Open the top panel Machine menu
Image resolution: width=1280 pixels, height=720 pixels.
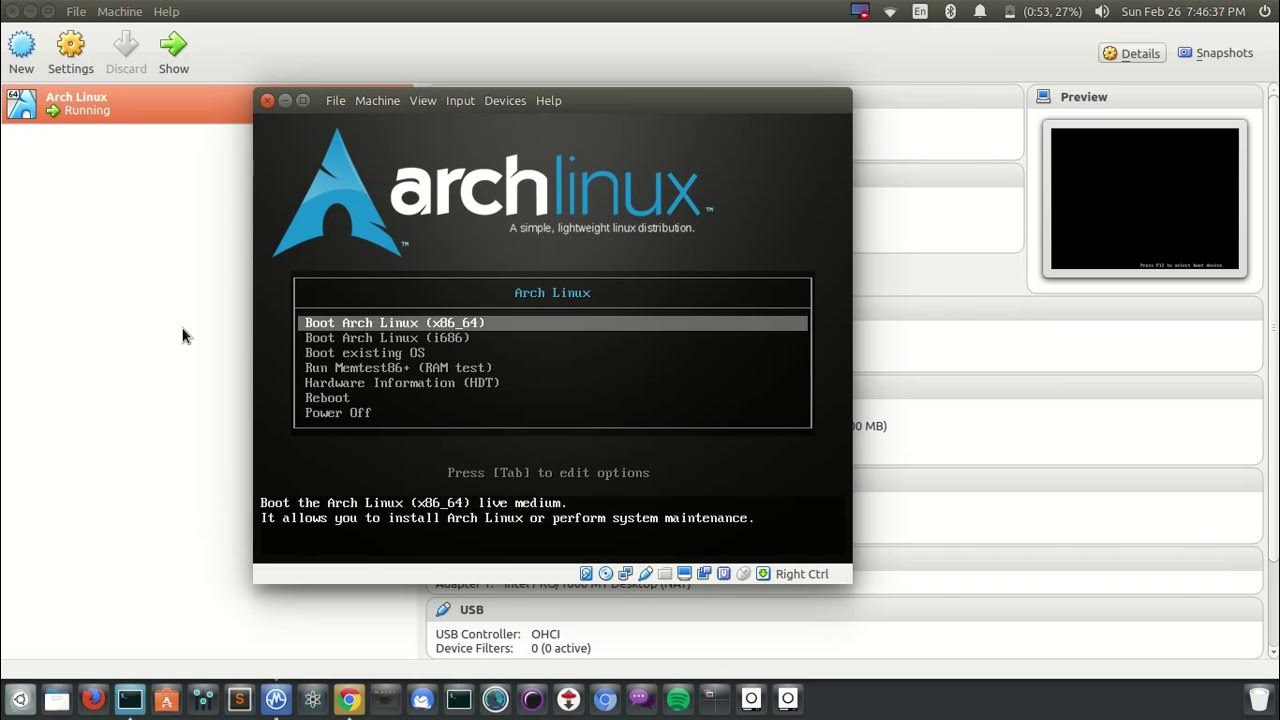coord(120,12)
